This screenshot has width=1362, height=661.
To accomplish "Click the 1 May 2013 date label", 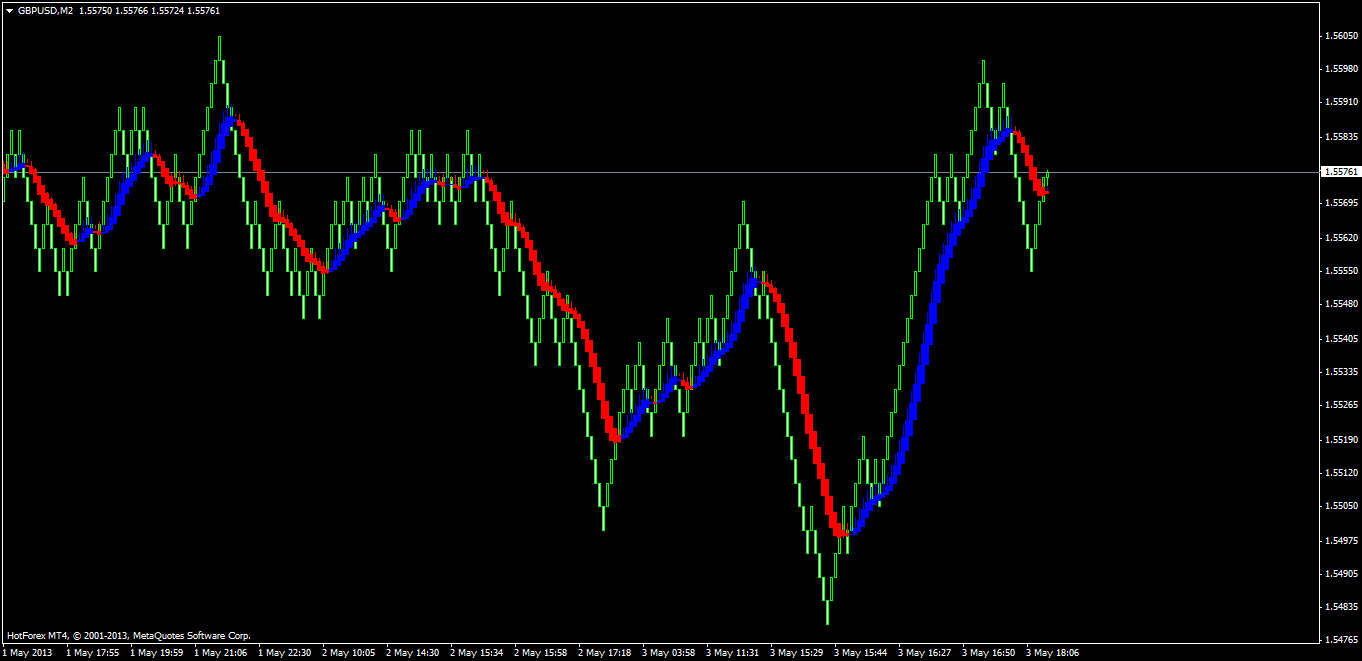I will point(27,653).
